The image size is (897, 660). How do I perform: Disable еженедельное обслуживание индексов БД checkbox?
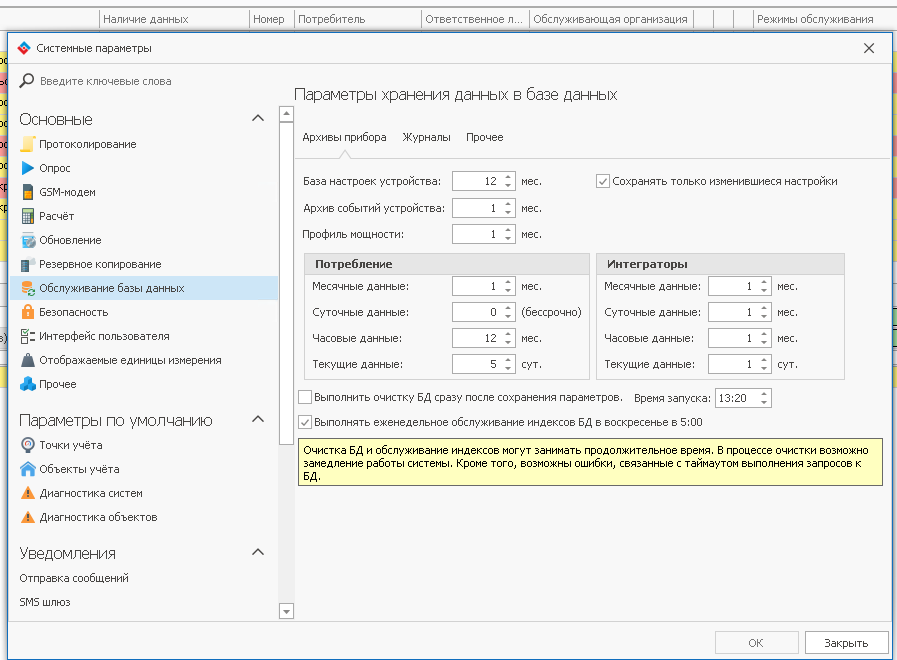[306, 422]
